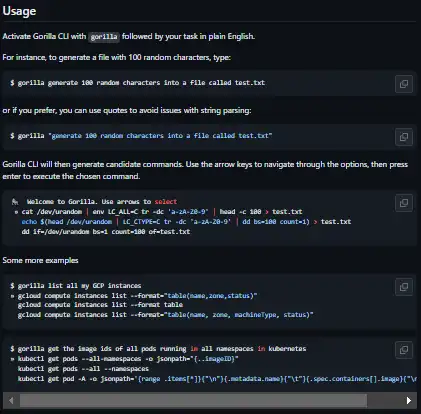Copy the 'gorilla generate 100 random characters' command
The image size is (421, 414).
[x=404, y=84]
